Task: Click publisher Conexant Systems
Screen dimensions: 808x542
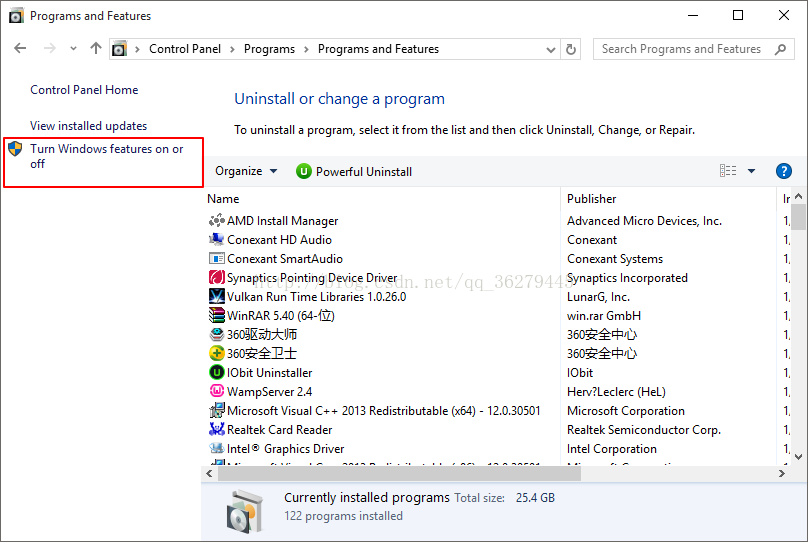Action: 615,259
